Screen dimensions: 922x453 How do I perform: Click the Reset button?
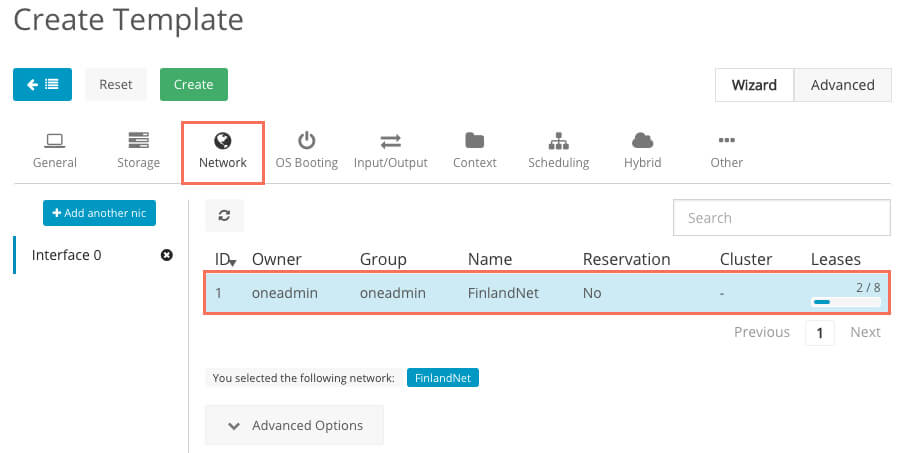coord(116,85)
